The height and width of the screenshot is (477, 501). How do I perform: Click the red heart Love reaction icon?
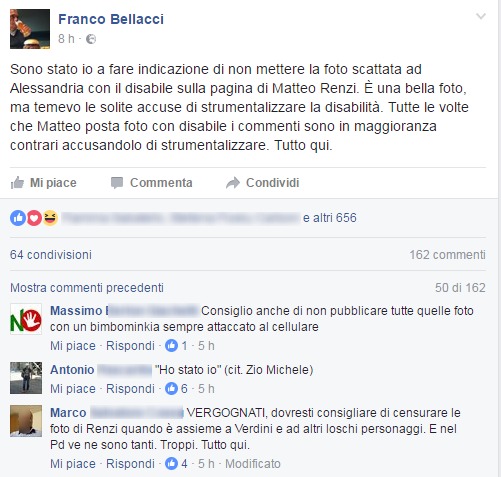pos(34,218)
